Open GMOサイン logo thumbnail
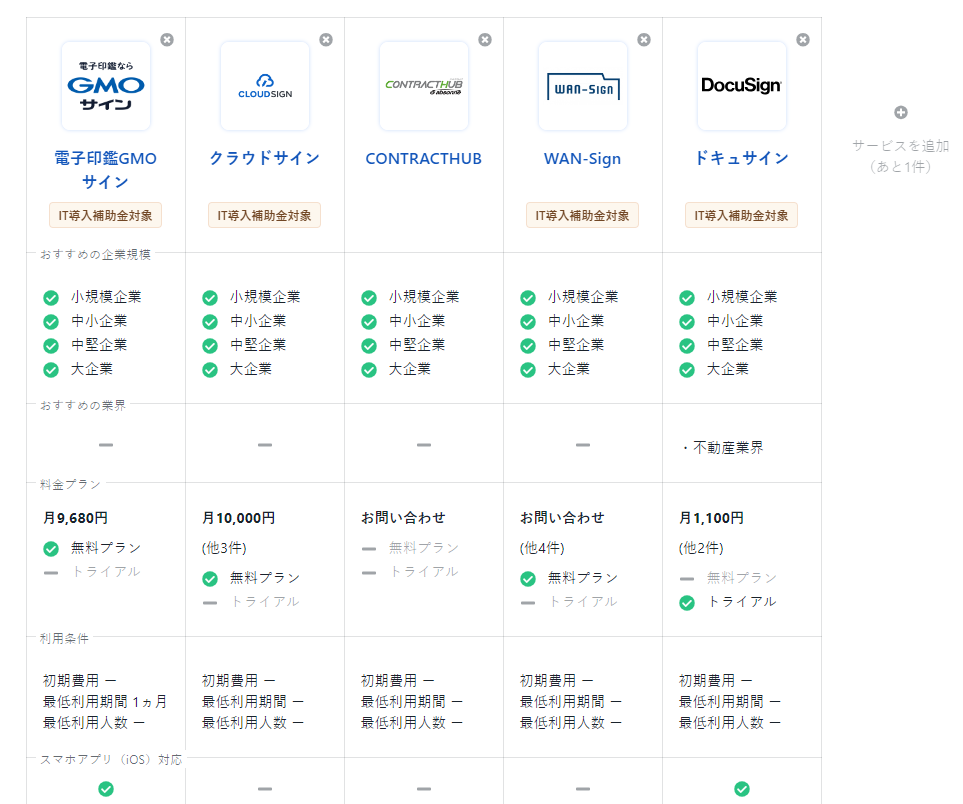Image resolution: width=963 pixels, height=804 pixels. tap(106, 86)
